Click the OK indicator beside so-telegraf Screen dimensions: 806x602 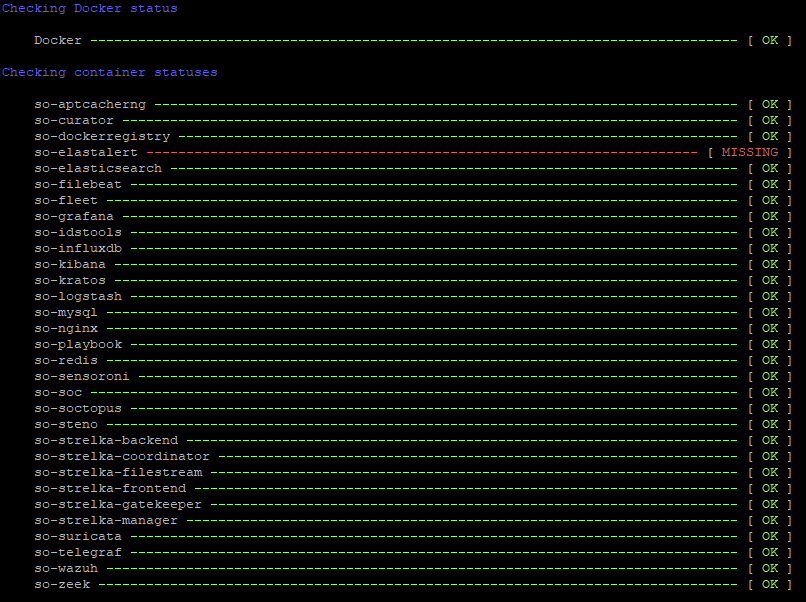pyautogui.click(x=769, y=552)
